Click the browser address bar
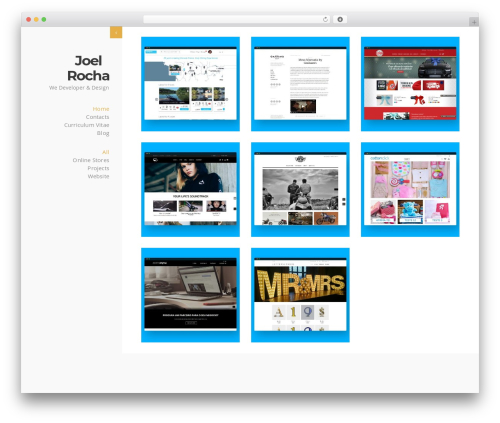The width and height of the screenshot is (500, 423). [237, 19]
